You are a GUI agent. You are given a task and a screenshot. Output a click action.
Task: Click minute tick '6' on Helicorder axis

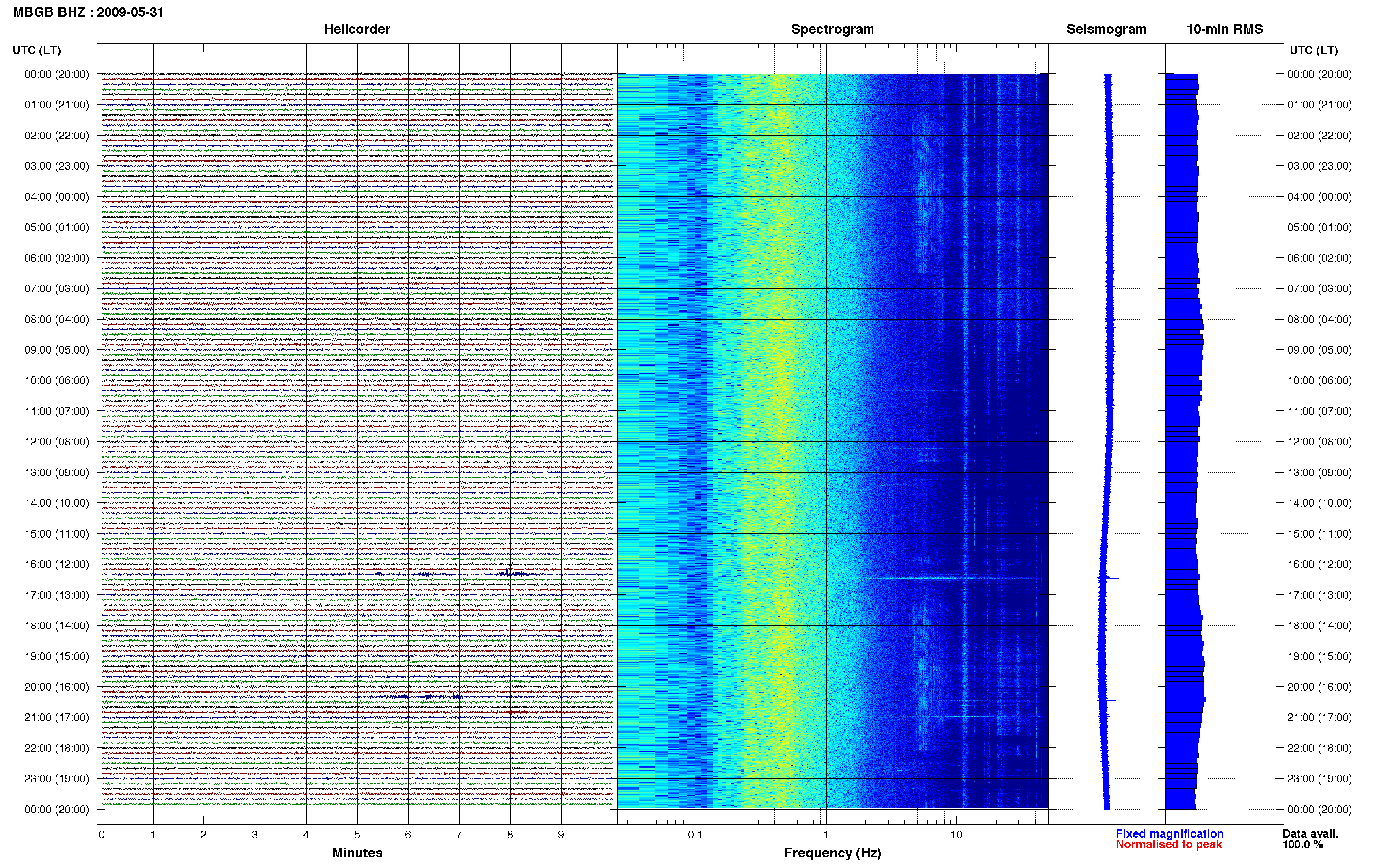pos(408,835)
